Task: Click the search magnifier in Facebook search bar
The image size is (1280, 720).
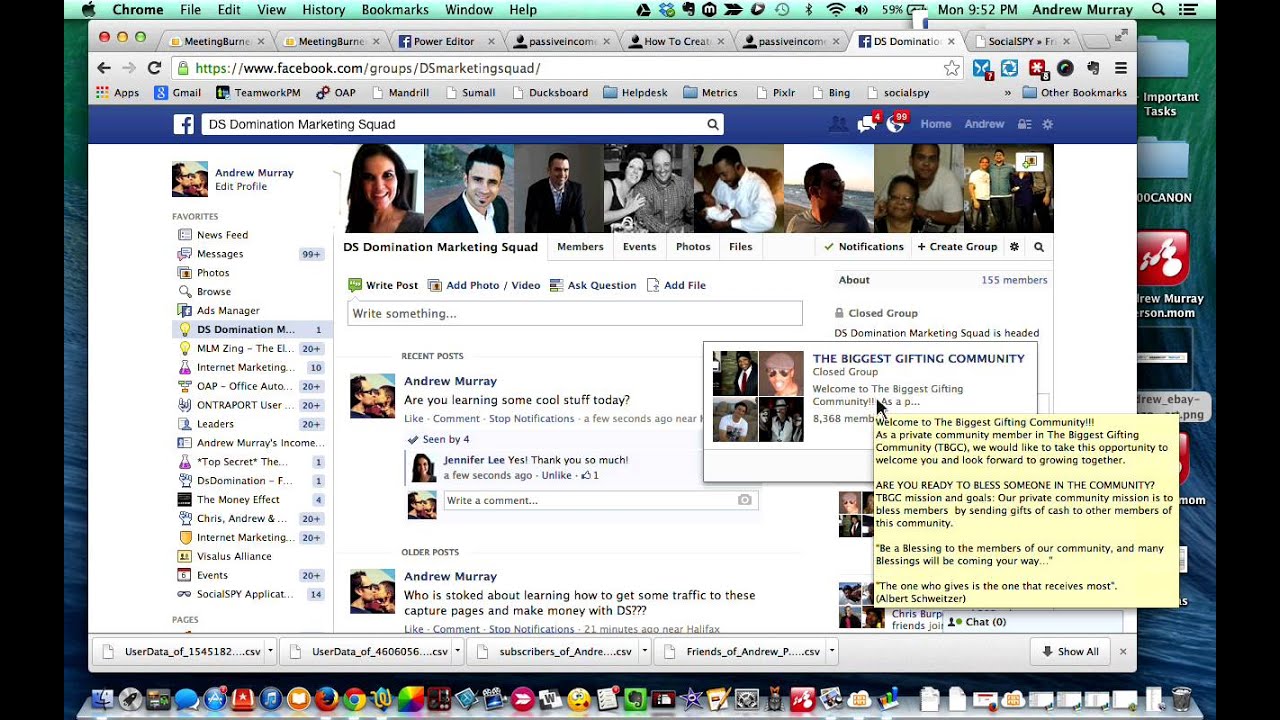Action: coord(712,124)
